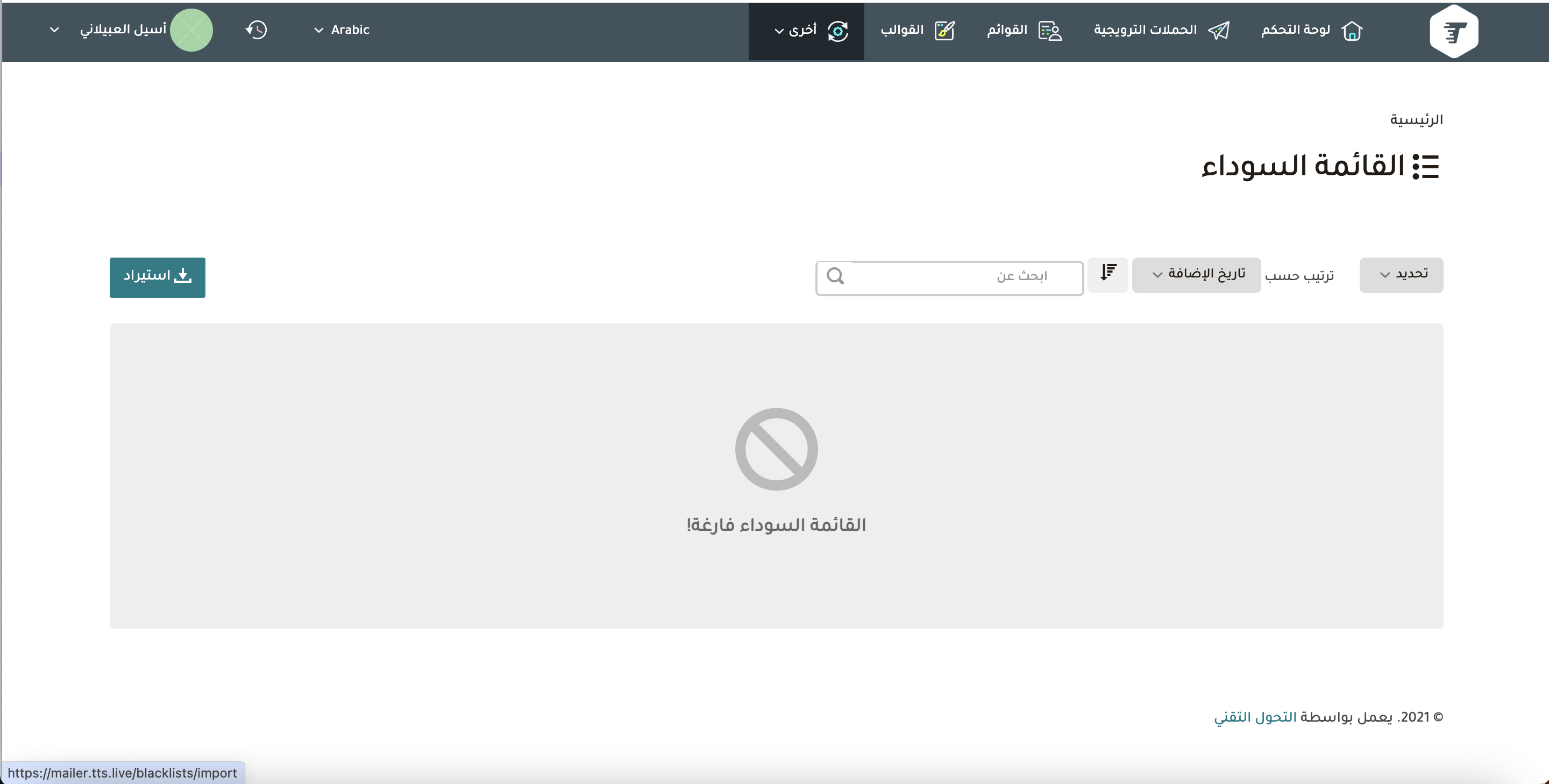1549x784 pixels.
Task: Expand the user account menu chevron
Action: pyautogui.click(x=54, y=30)
